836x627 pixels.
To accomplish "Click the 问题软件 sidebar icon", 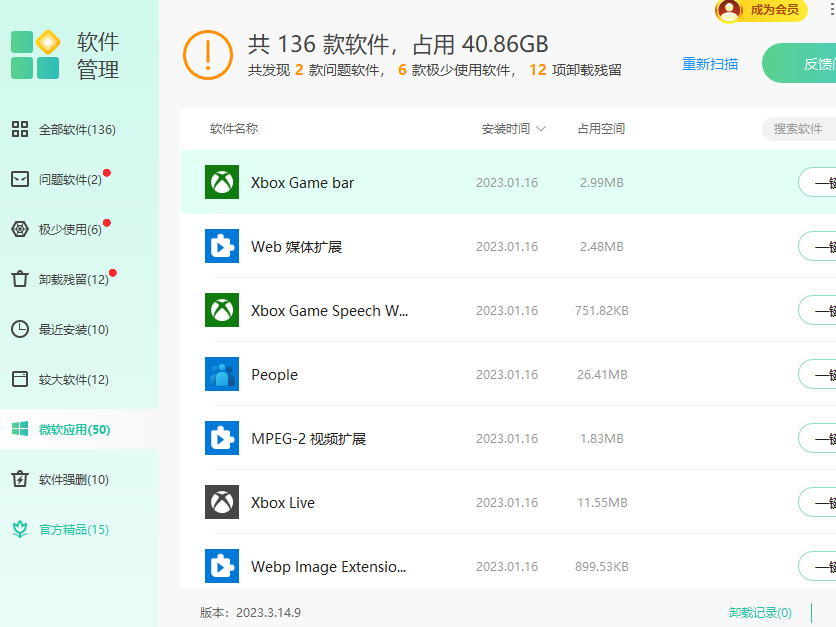I will coord(20,179).
